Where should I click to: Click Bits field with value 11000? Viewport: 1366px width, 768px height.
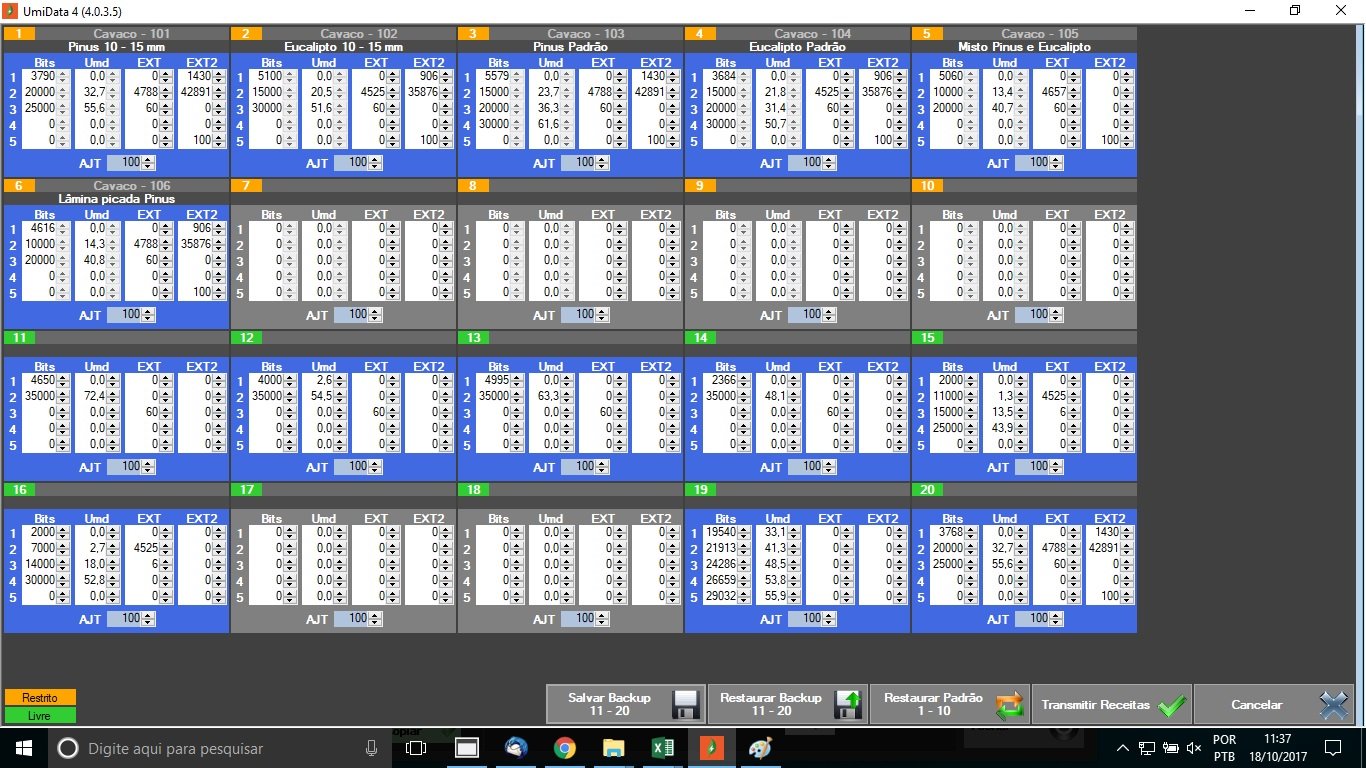955,396
